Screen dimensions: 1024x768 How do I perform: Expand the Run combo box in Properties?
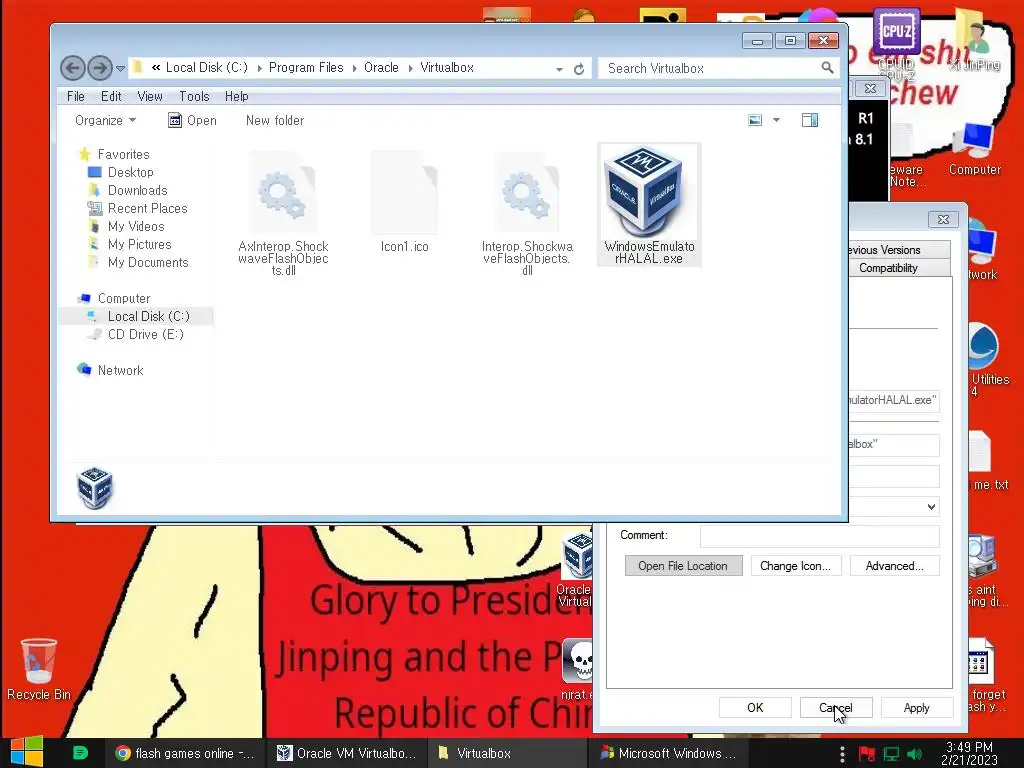click(x=931, y=507)
